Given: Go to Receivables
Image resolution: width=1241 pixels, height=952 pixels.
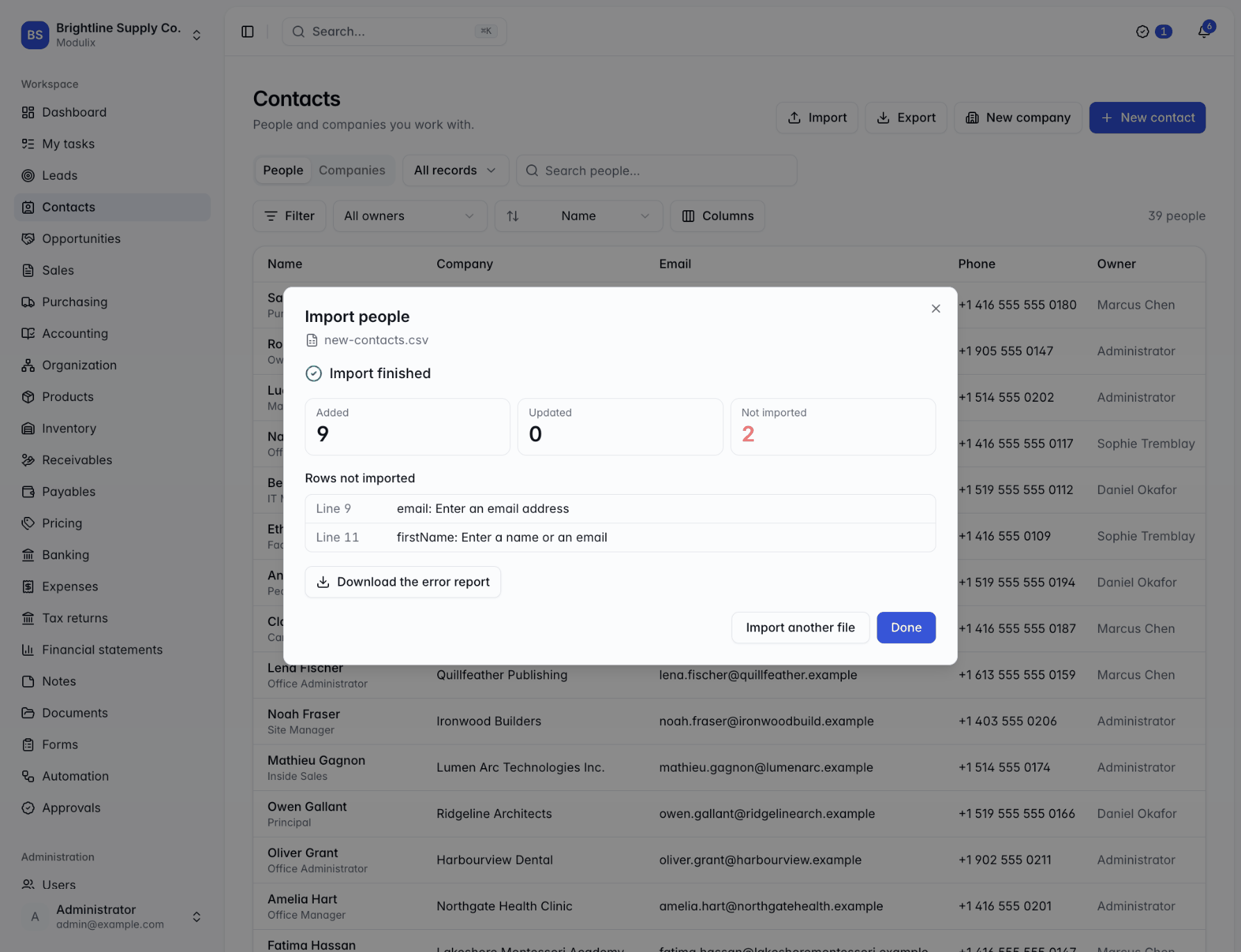Looking at the screenshot, I should tap(112, 460).
